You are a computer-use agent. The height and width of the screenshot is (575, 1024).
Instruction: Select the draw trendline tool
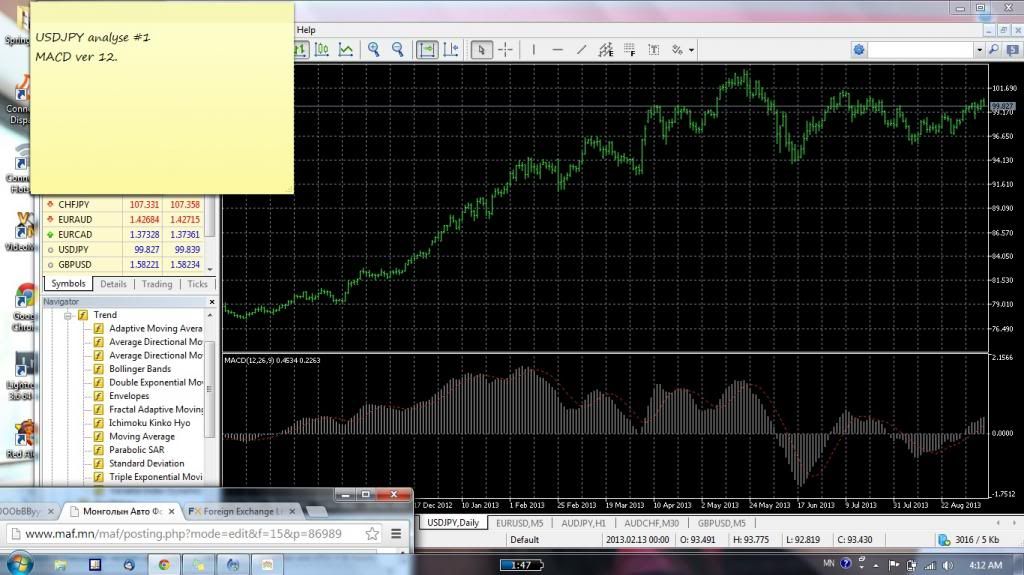pyautogui.click(x=581, y=50)
